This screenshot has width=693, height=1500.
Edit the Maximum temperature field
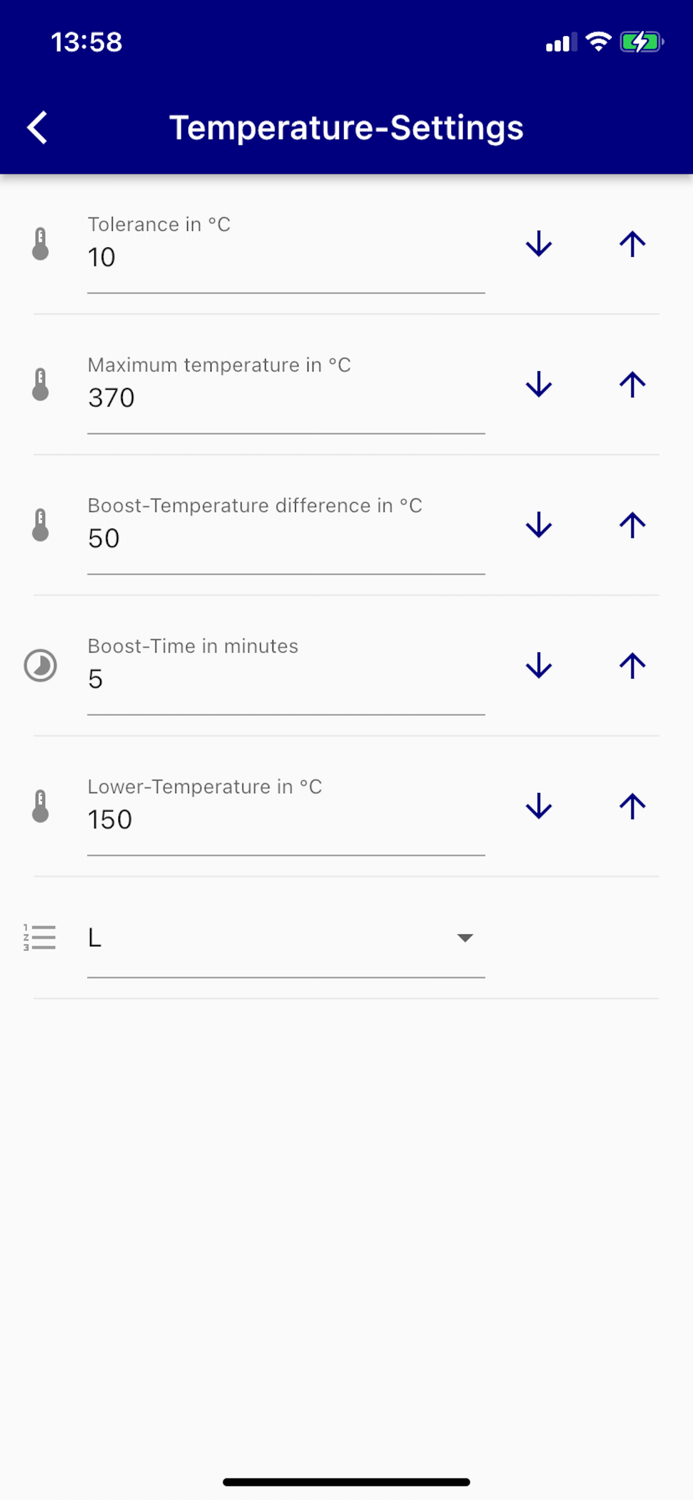[285, 398]
